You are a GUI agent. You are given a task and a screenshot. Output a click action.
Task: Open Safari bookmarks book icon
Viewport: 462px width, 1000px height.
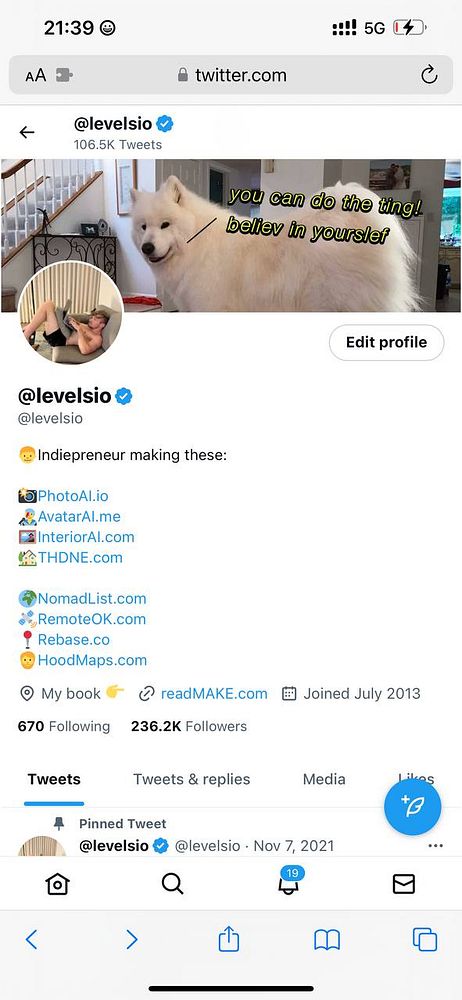(x=327, y=940)
